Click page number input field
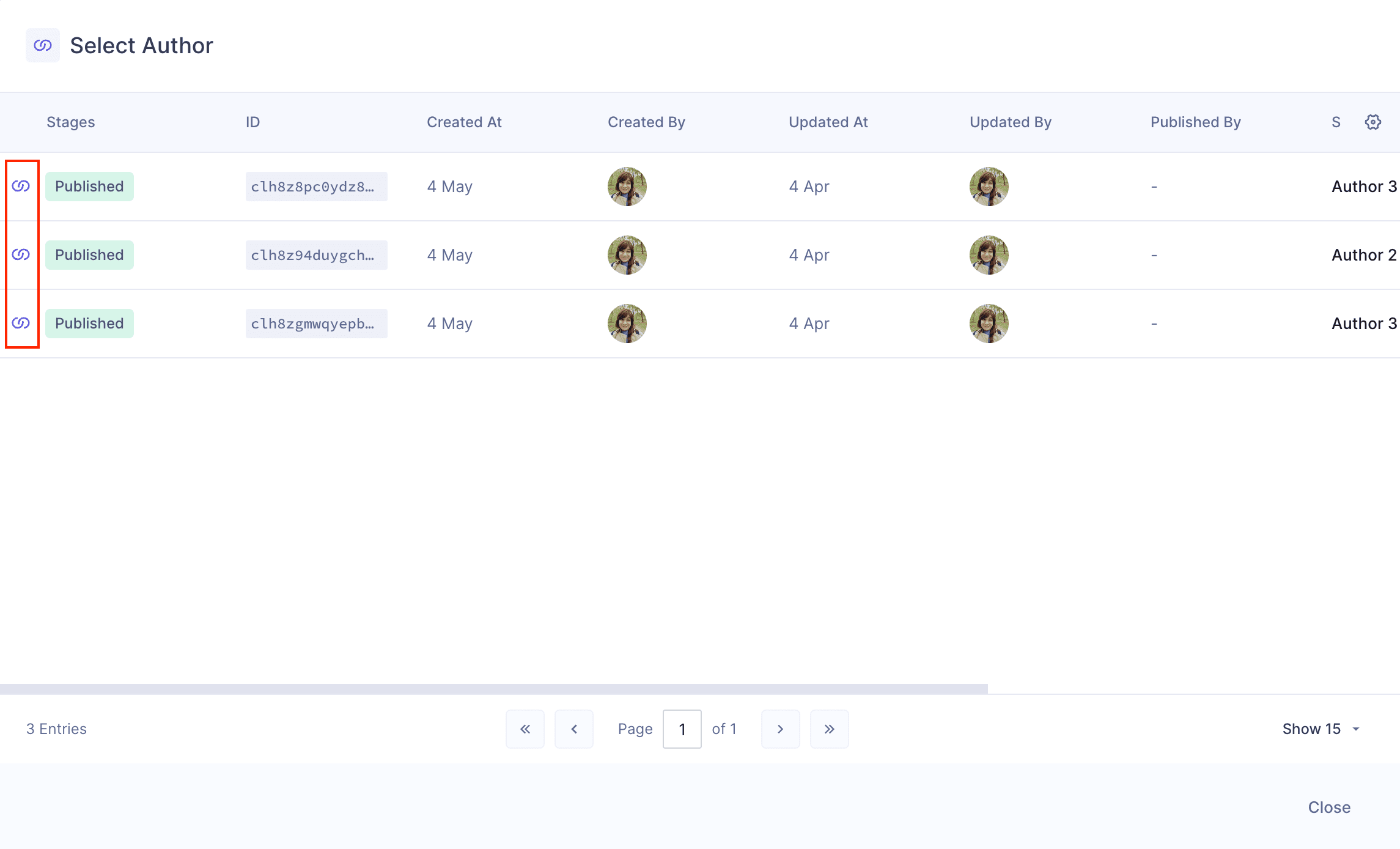 click(682, 729)
